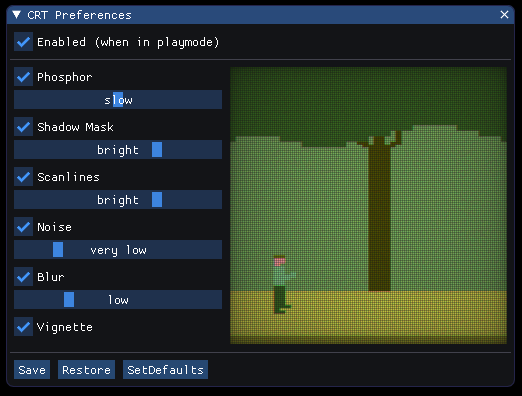Click the CRT Preferences title bar text

79,15
